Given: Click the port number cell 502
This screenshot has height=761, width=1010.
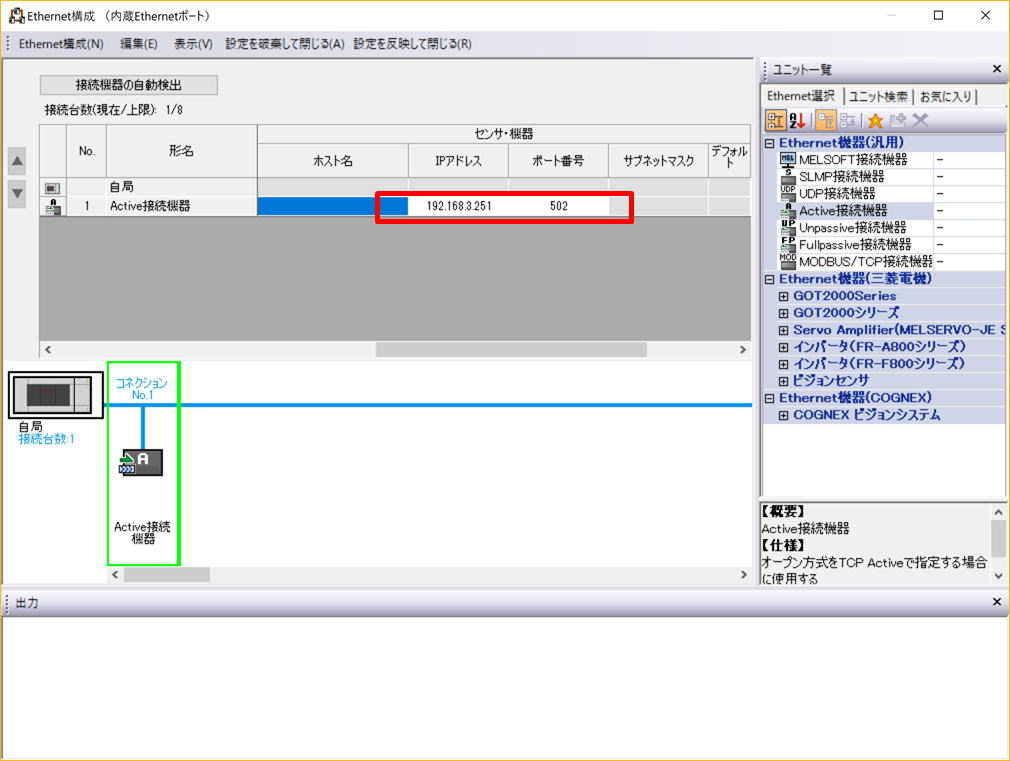Looking at the screenshot, I should point(558,206).
